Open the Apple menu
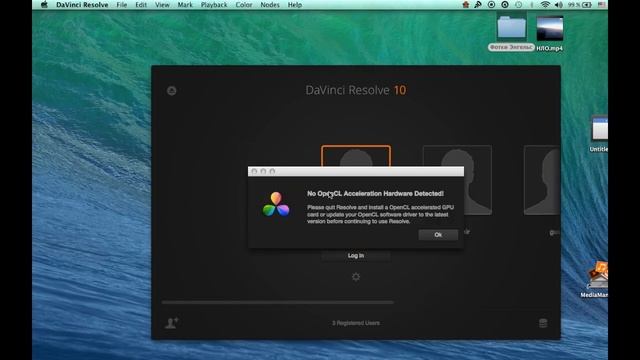Screen dimensions: 640x360 44,5
